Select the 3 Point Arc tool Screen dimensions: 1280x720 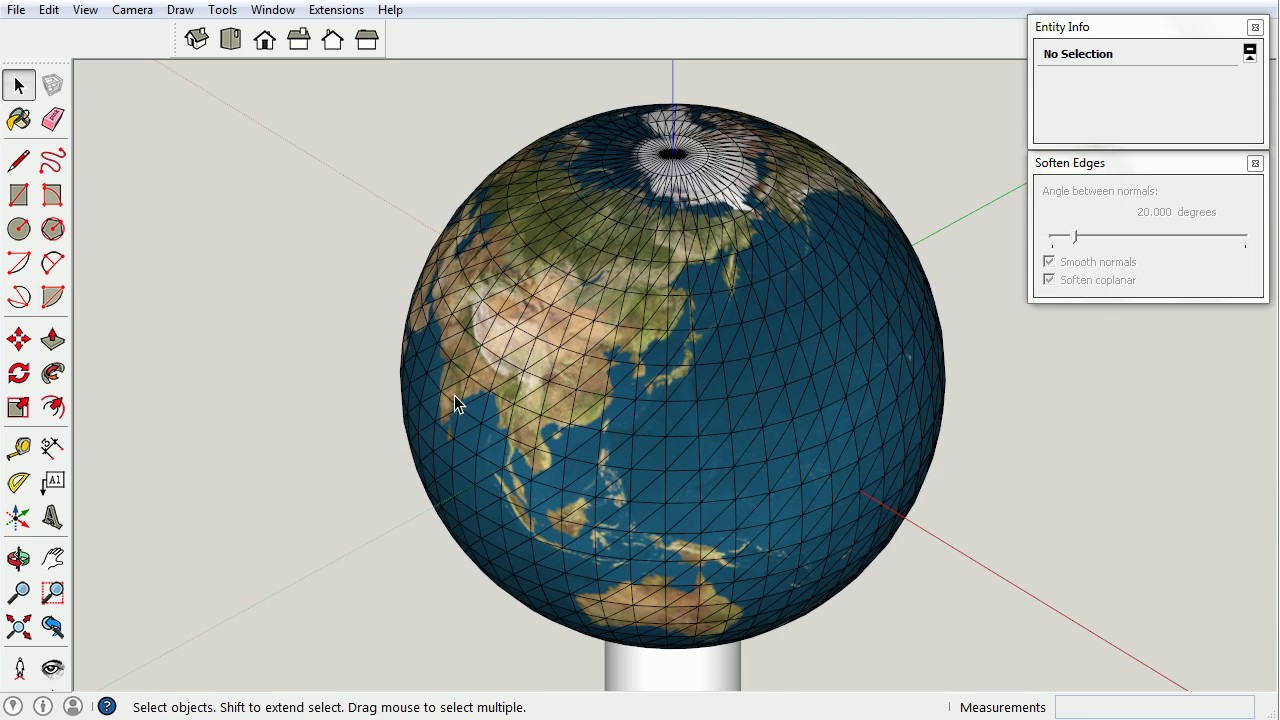pyautogui.click(x=18, y=297)
